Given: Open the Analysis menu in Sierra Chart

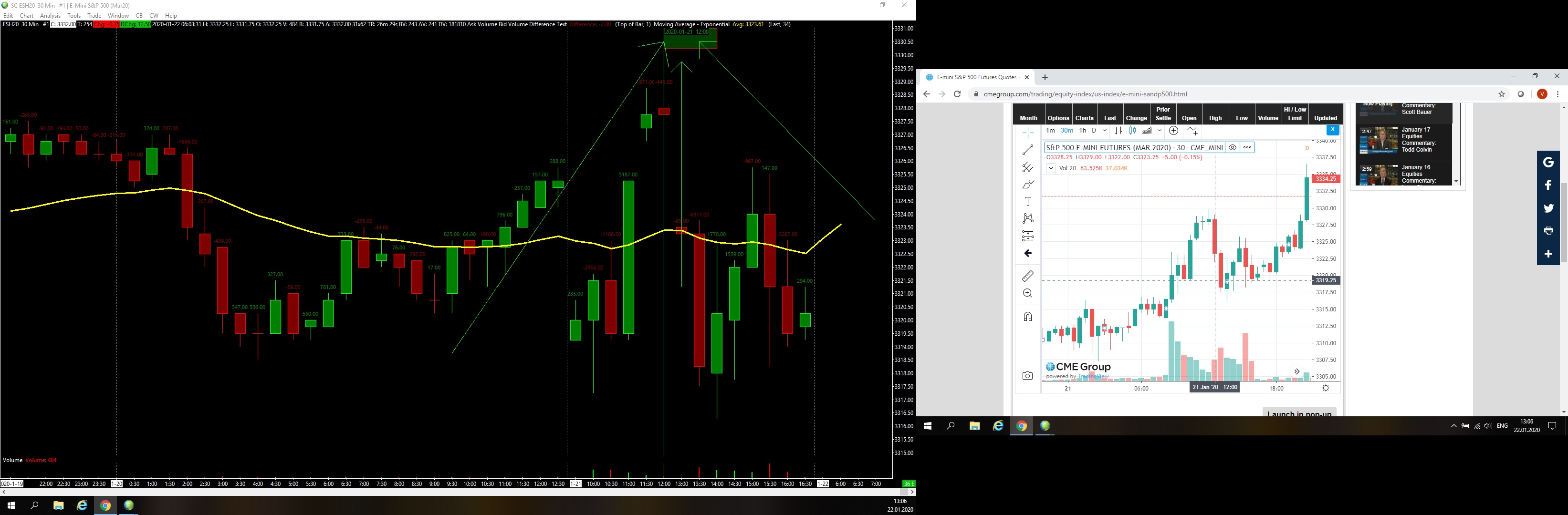Looking at the screenshot, I should 50,15.
